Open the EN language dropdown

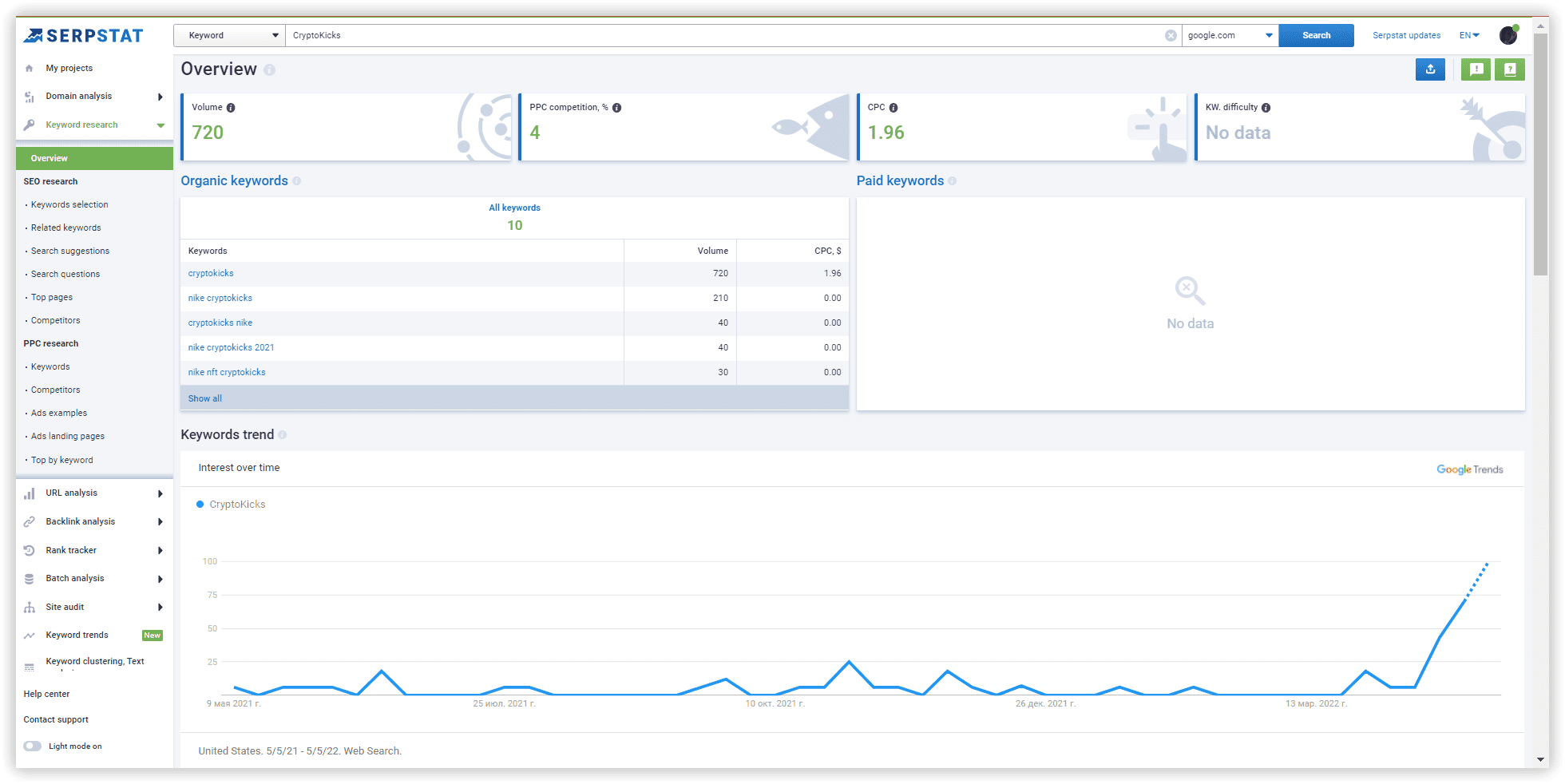click(x=1469, y=36)
